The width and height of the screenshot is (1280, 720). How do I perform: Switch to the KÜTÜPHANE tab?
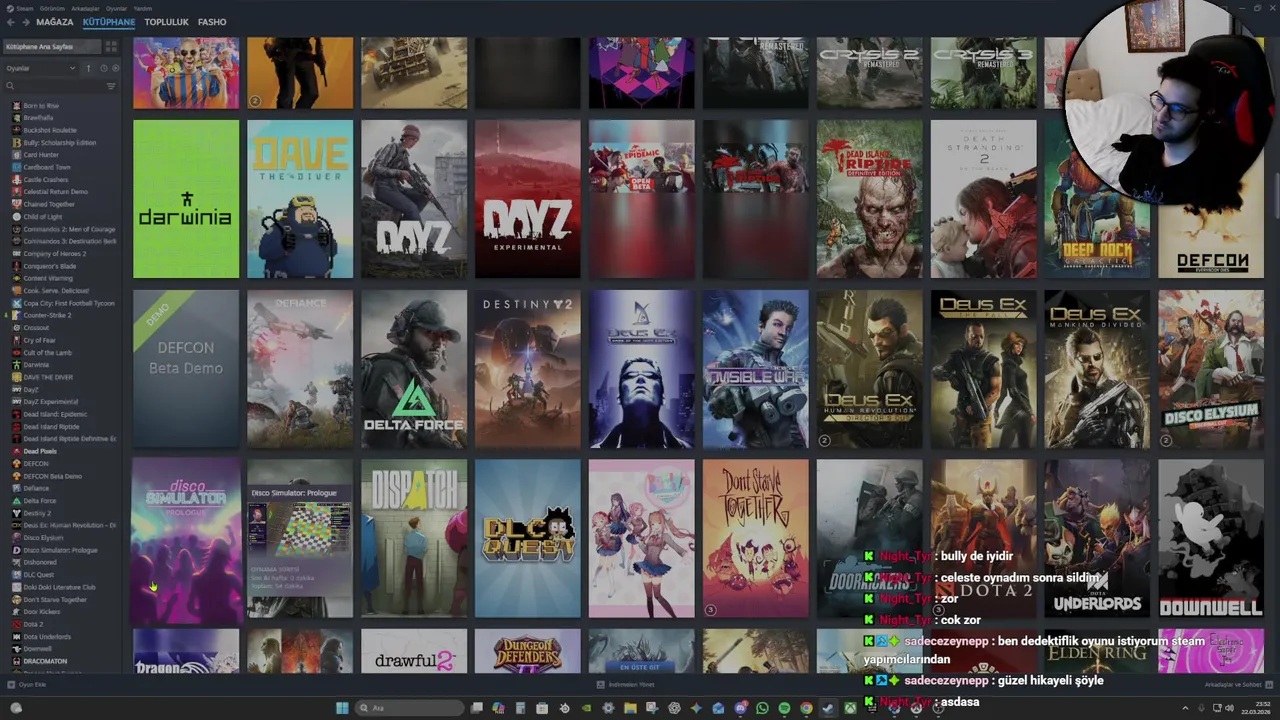[109, 21]
